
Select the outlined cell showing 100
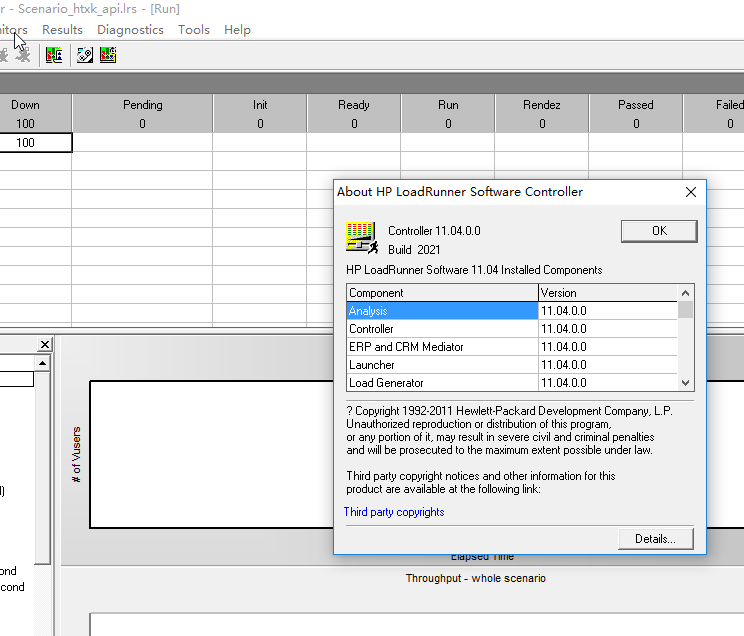coord(36,143)
